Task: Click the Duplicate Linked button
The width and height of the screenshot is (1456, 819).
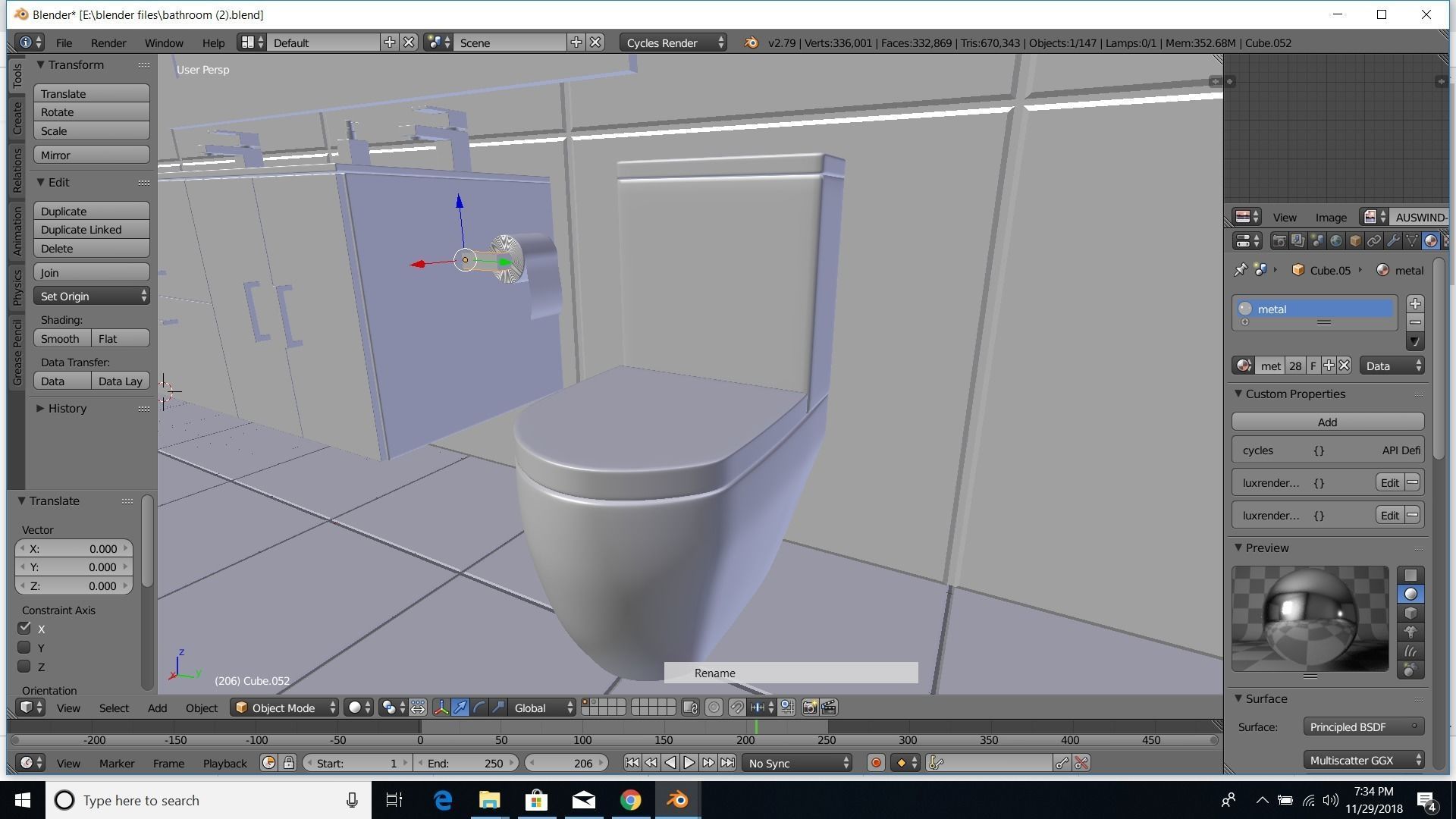Action: click(x=91, y=230)
